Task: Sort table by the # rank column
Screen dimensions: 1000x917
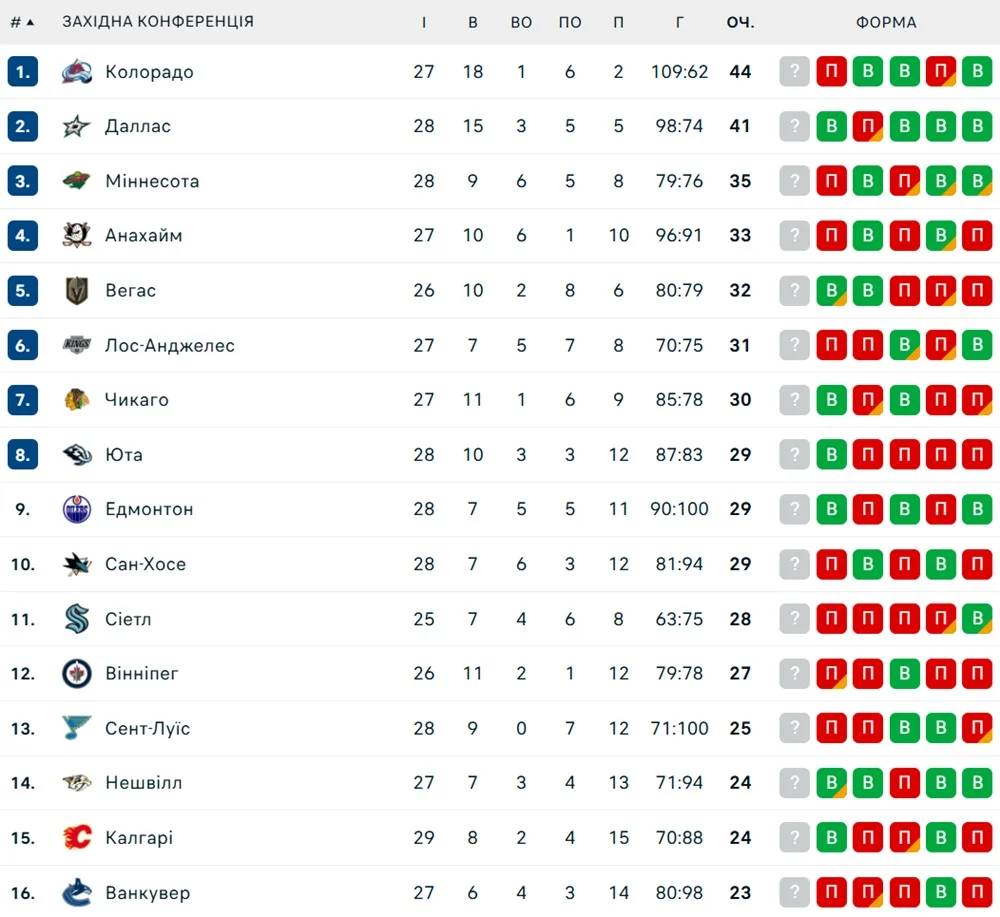Action: [21, 22]
